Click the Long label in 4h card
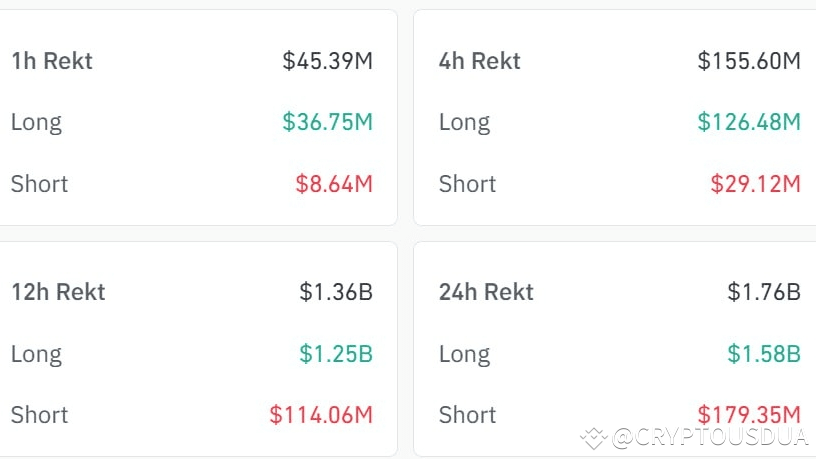 coord(464,122)
